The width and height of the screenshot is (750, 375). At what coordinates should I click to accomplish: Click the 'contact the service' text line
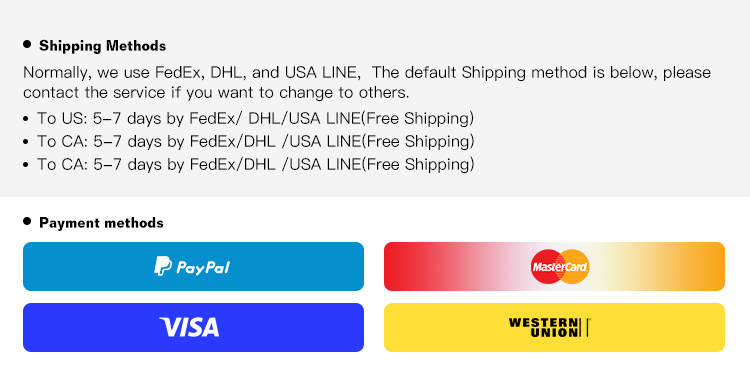coord(216,93)
